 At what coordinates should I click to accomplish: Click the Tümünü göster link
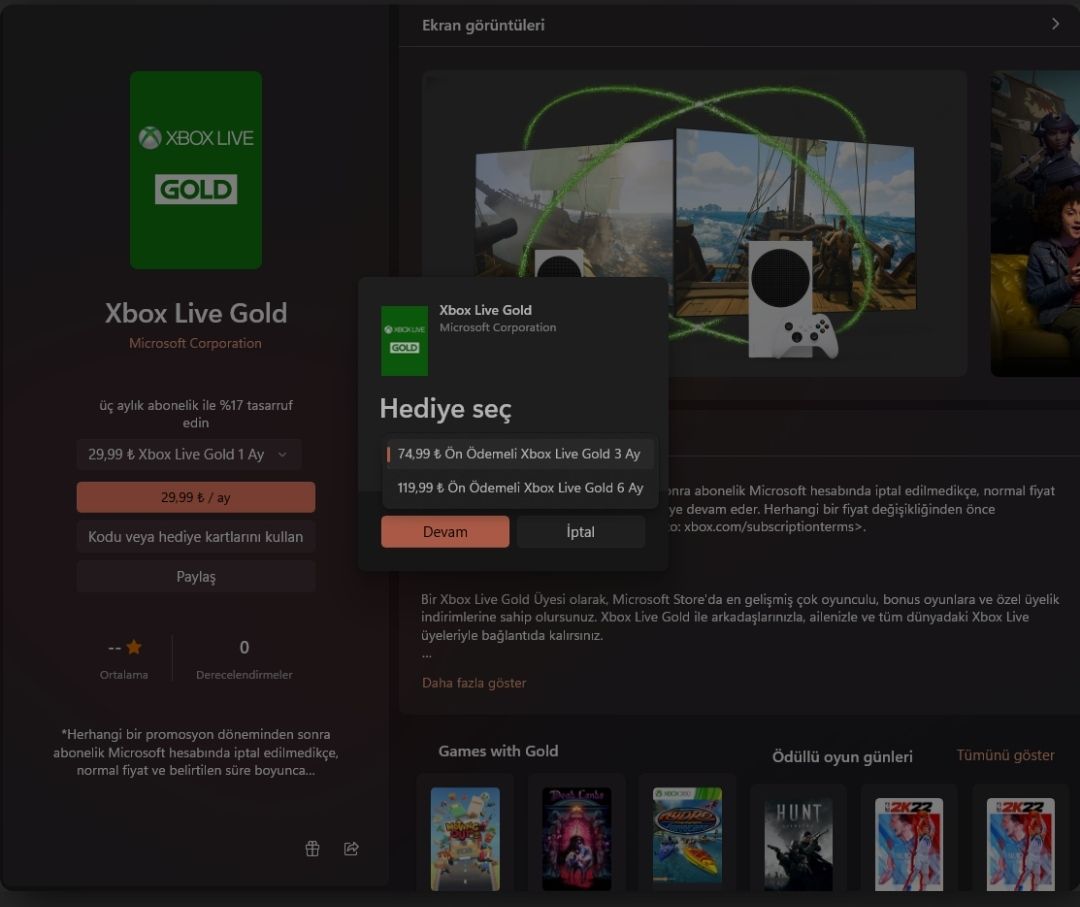1005,755
